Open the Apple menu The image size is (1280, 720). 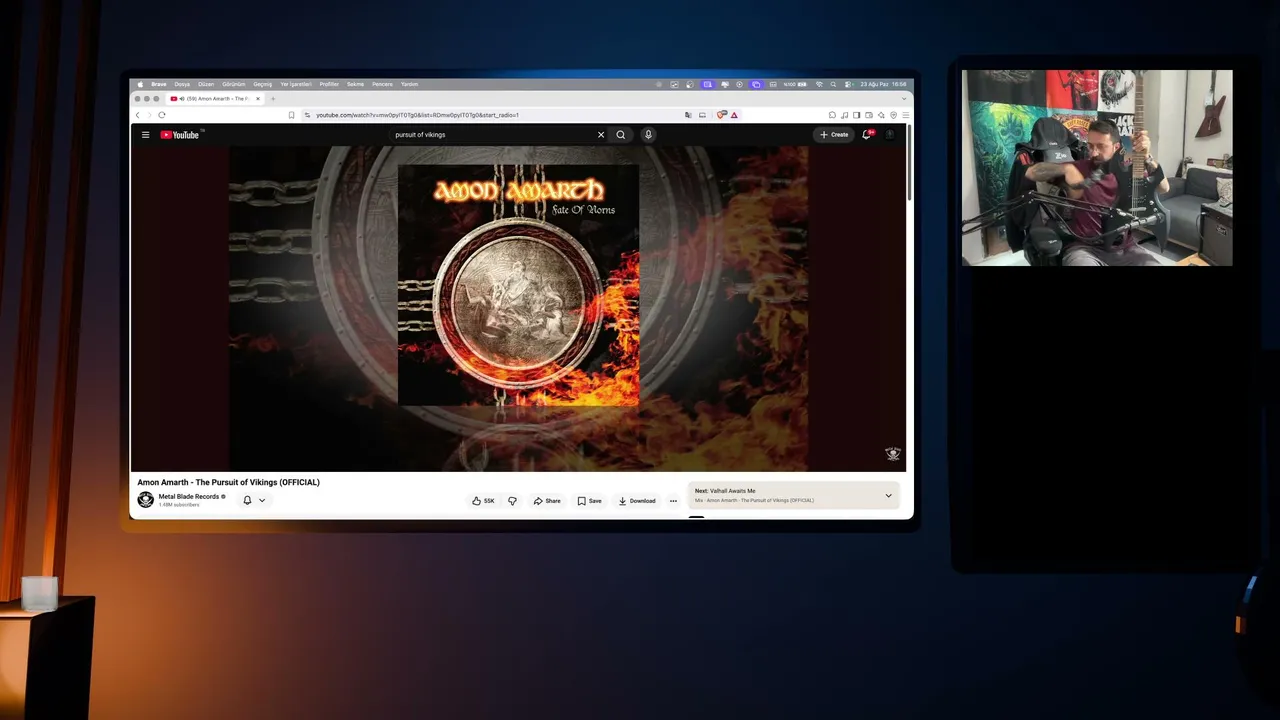tap(140, 84)
